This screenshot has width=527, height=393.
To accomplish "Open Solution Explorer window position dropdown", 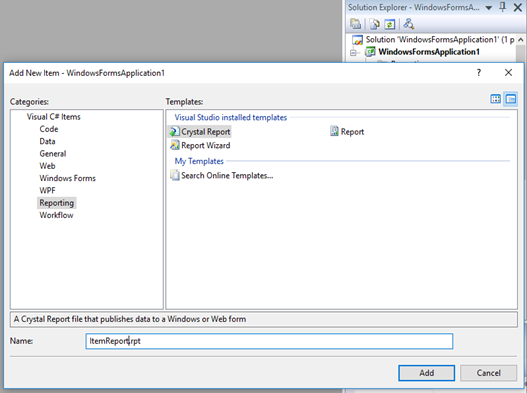I will [489, 7].
